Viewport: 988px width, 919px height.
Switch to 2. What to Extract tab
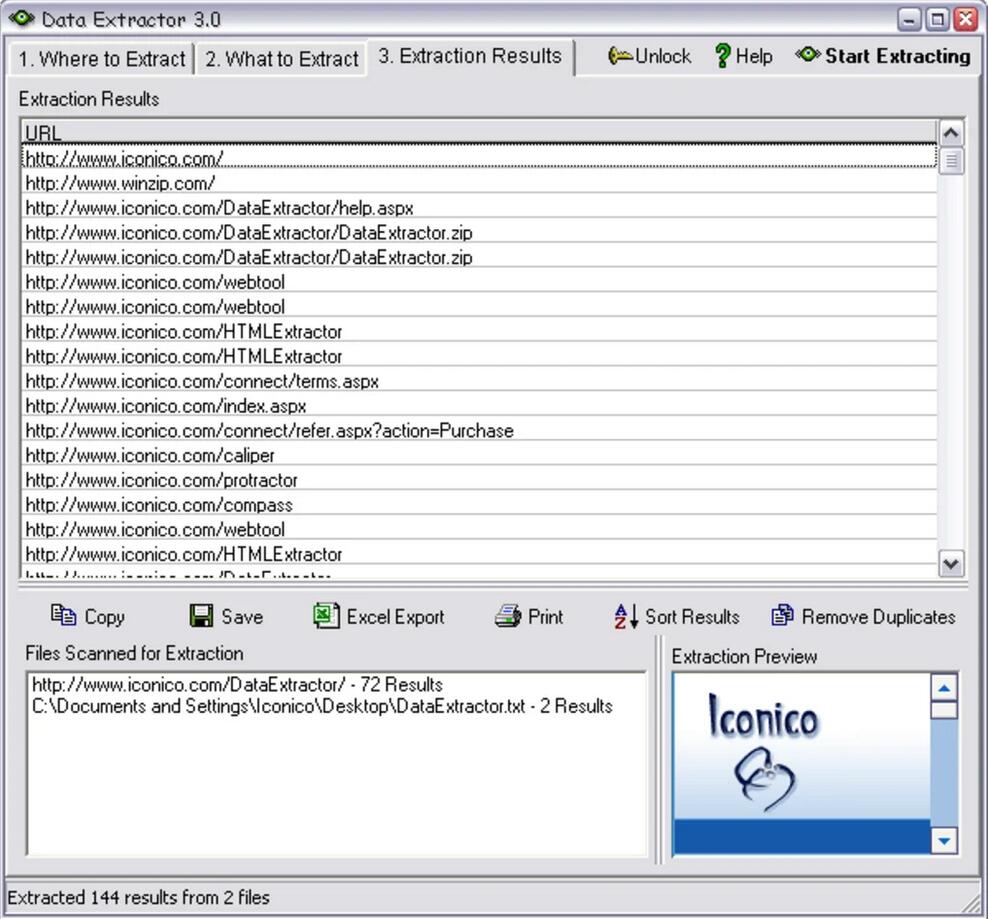[x=282, y=59]
